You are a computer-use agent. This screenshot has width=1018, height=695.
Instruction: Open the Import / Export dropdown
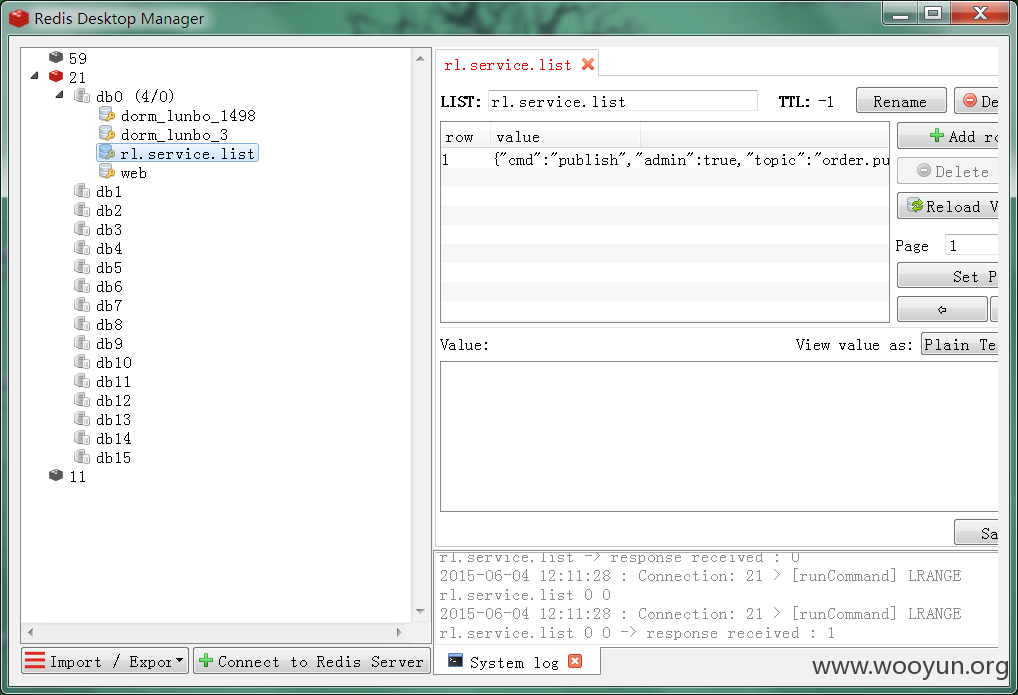pos(105,661)
